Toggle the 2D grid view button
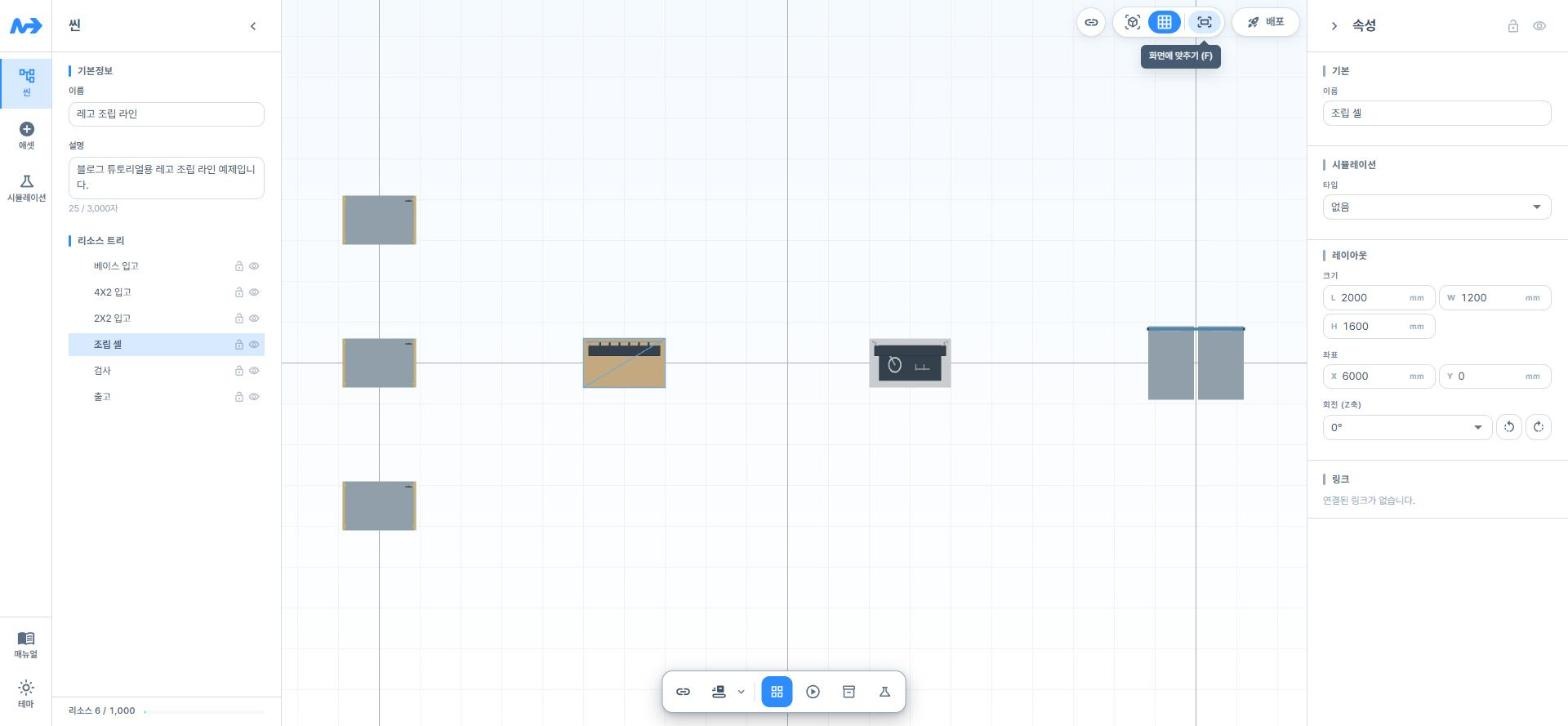The width and height of the screenshot is (1568, 726). [x=1164, y=22]
